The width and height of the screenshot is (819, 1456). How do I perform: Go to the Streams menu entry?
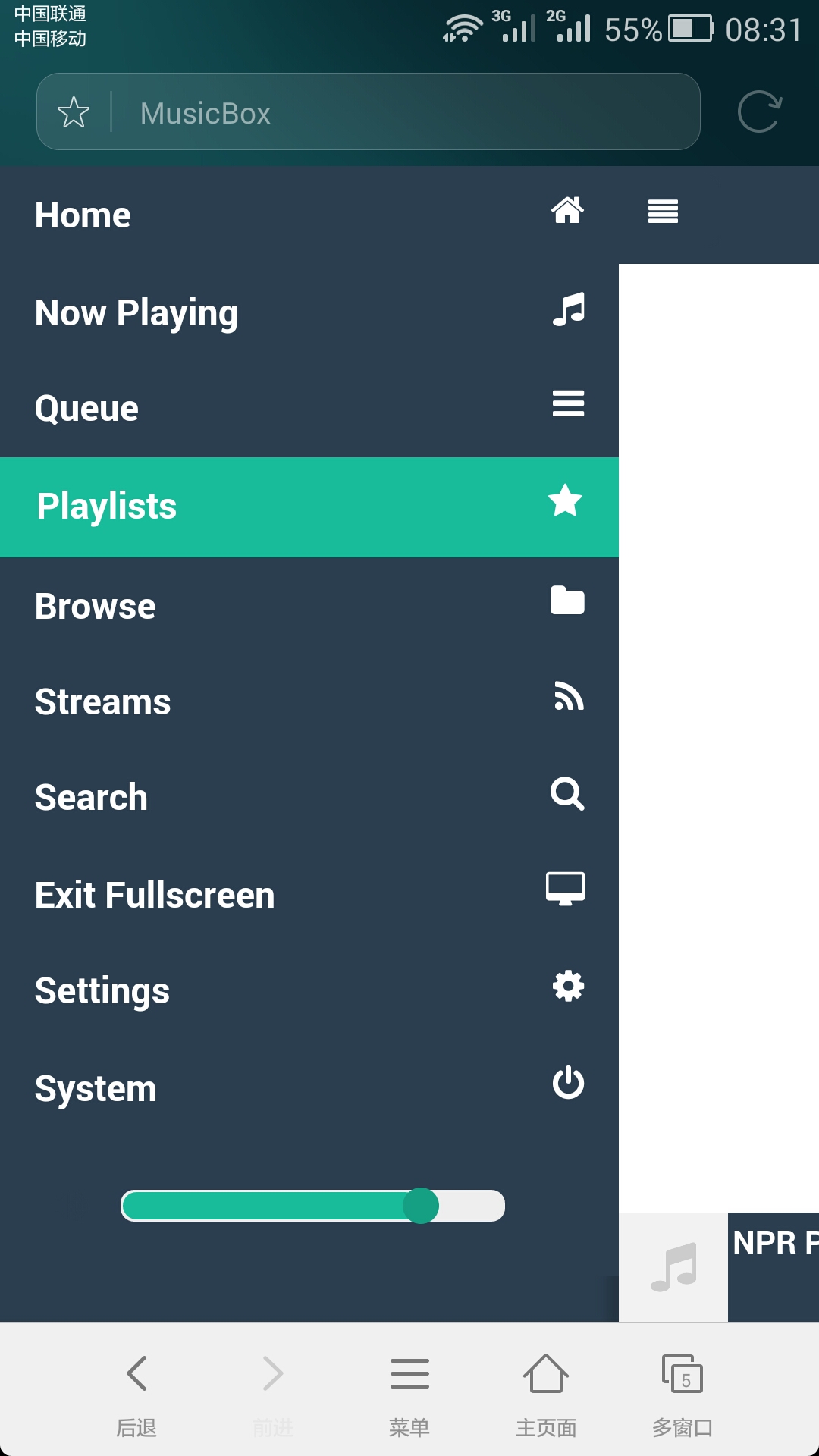coord(309,701)
